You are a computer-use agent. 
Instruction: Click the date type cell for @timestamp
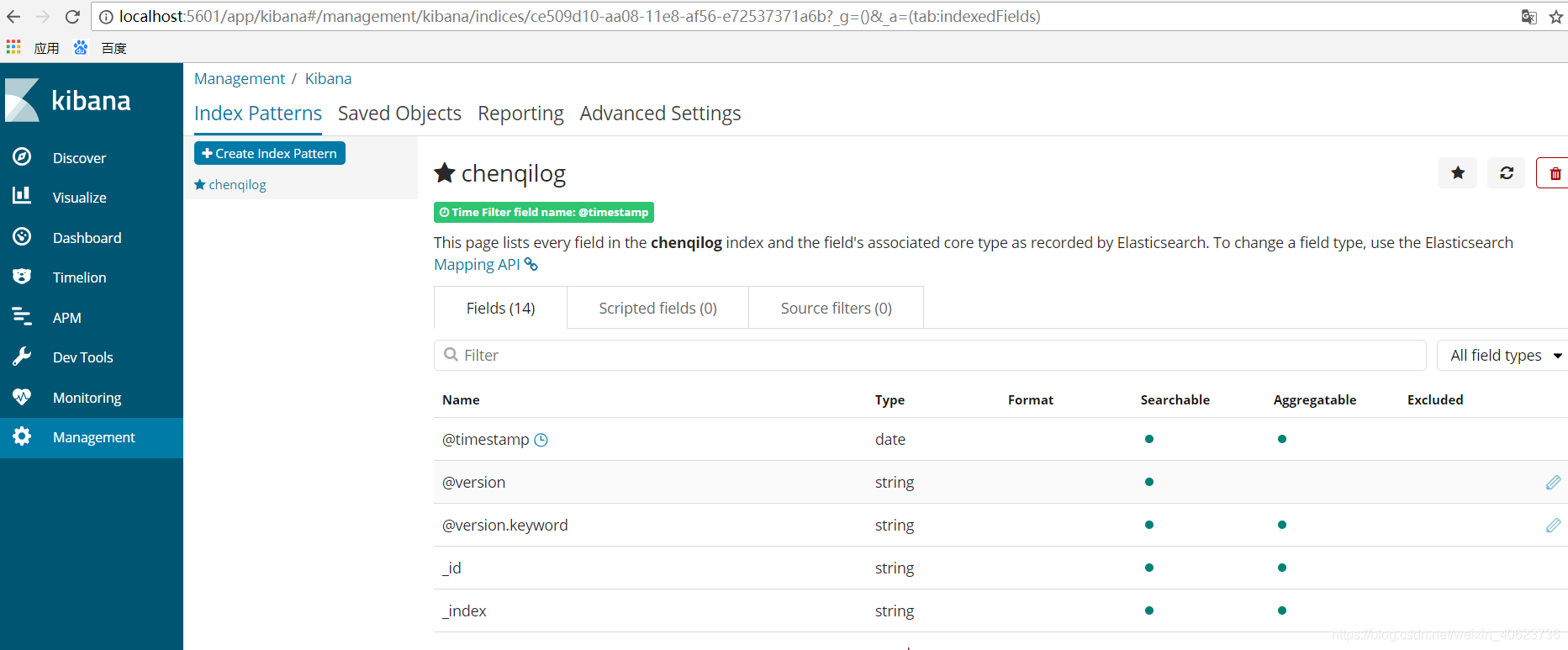890,440
